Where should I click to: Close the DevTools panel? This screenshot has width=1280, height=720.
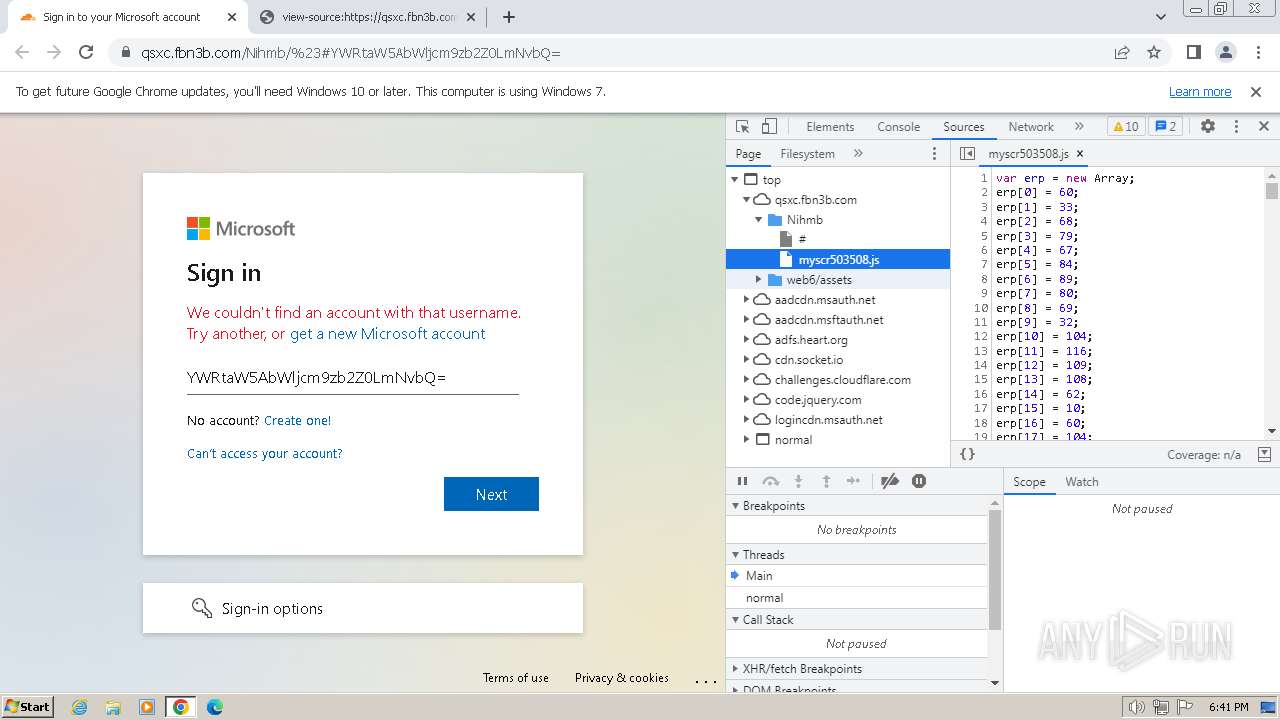(x=1264, y=127)
